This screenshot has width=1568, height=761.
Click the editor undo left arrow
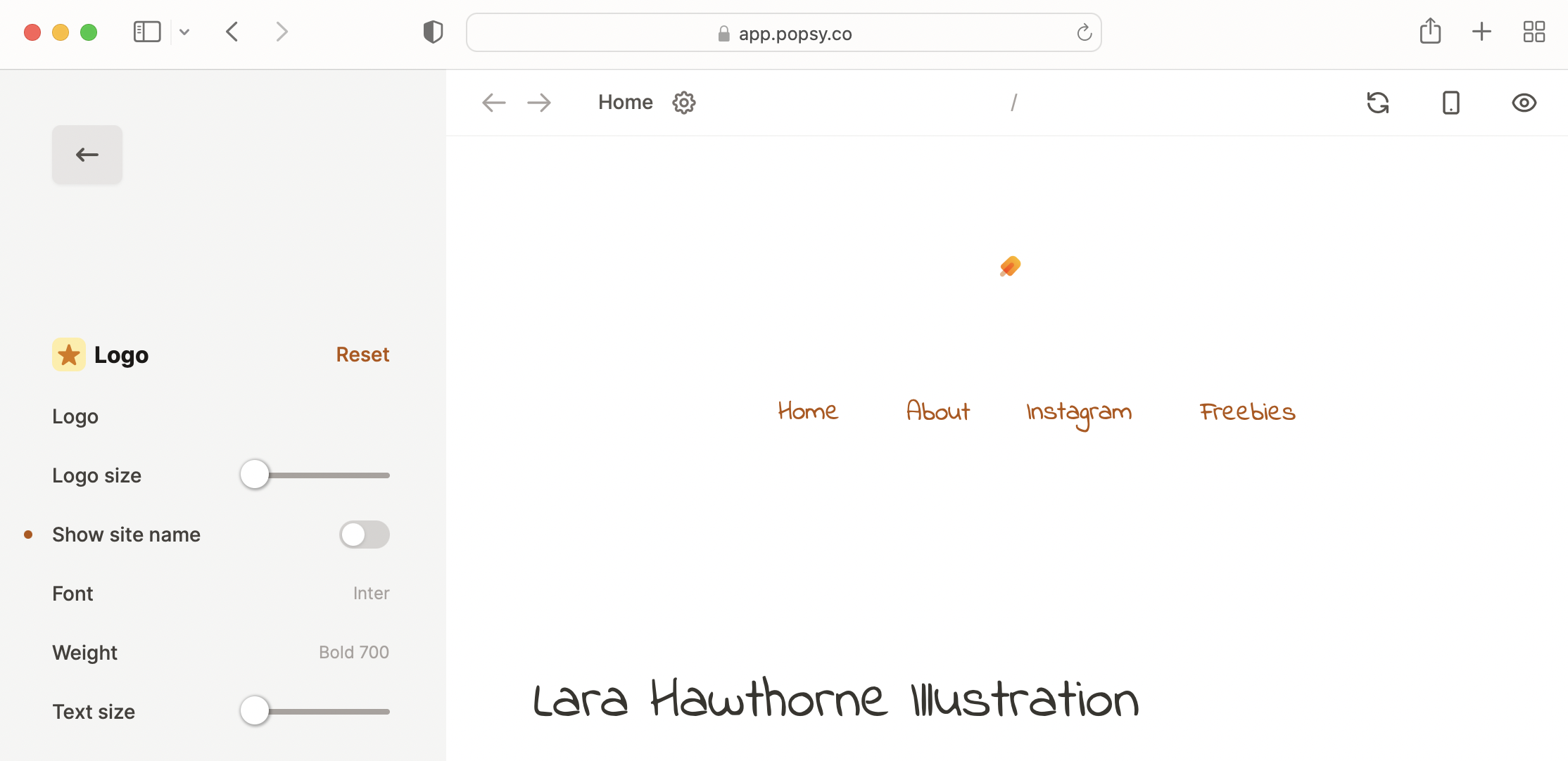pos(493,103)
